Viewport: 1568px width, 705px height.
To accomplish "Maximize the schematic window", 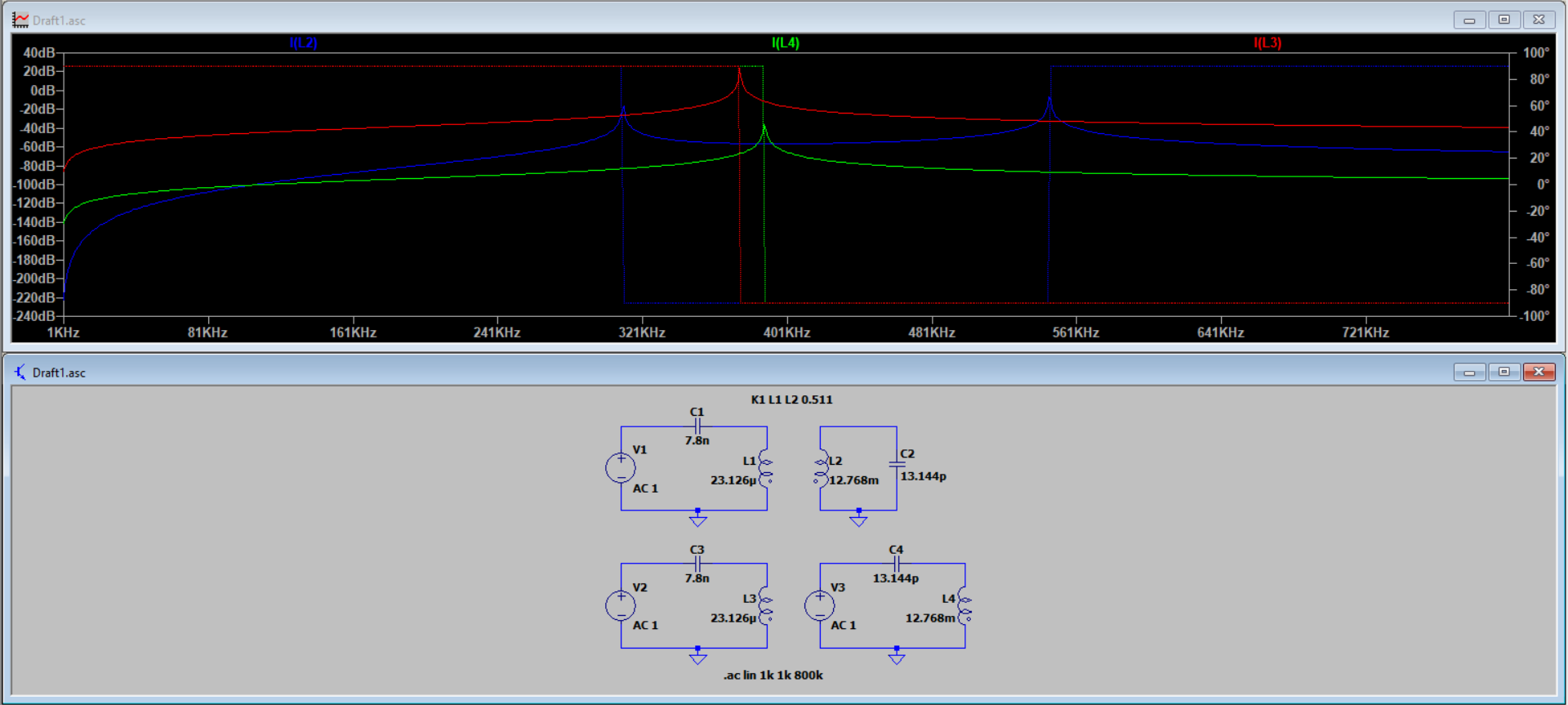I will tap(1504, 373).
